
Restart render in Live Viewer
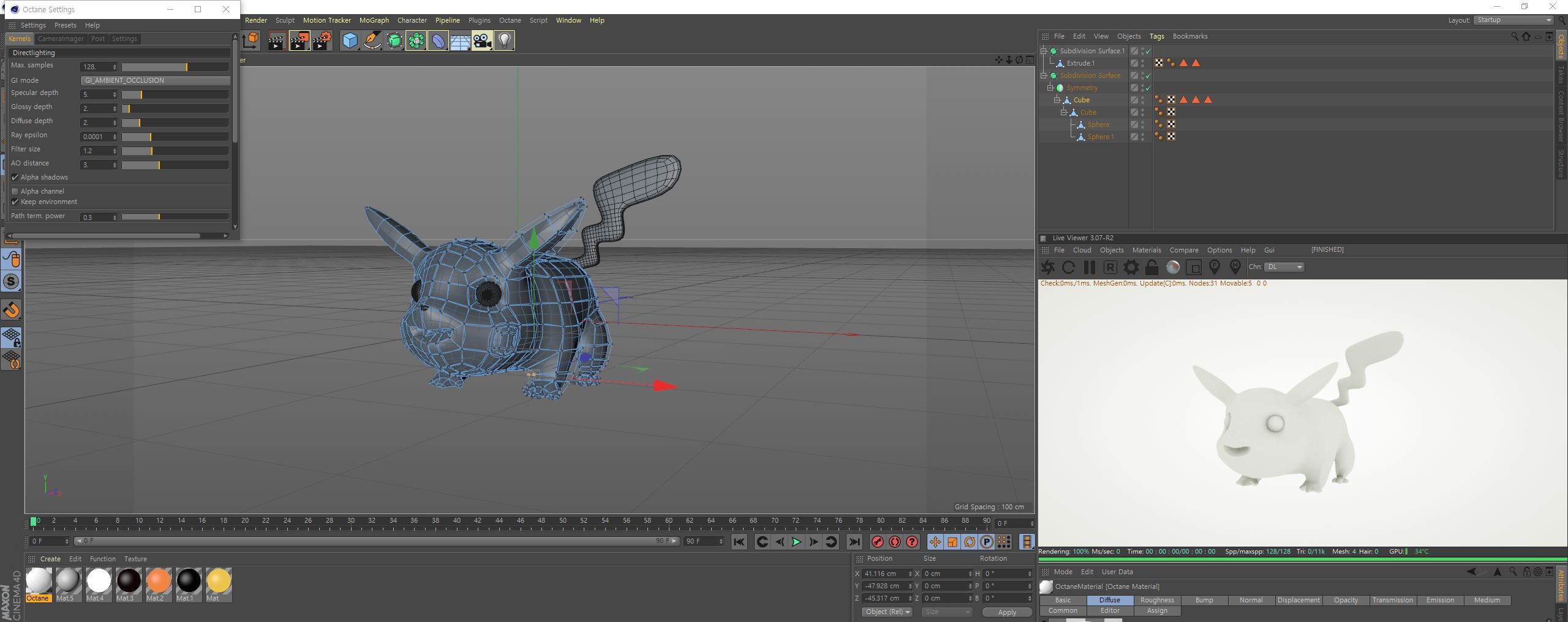pos(1068,267)
